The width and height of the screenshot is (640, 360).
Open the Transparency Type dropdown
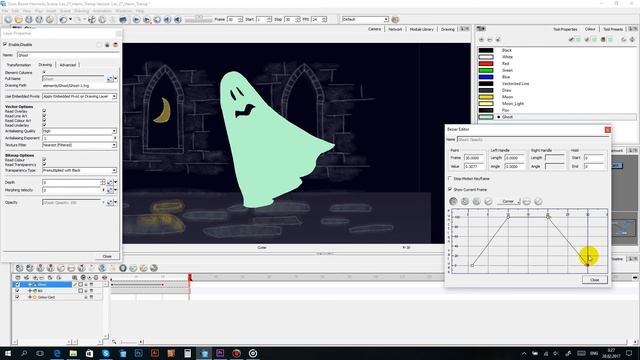80,170
